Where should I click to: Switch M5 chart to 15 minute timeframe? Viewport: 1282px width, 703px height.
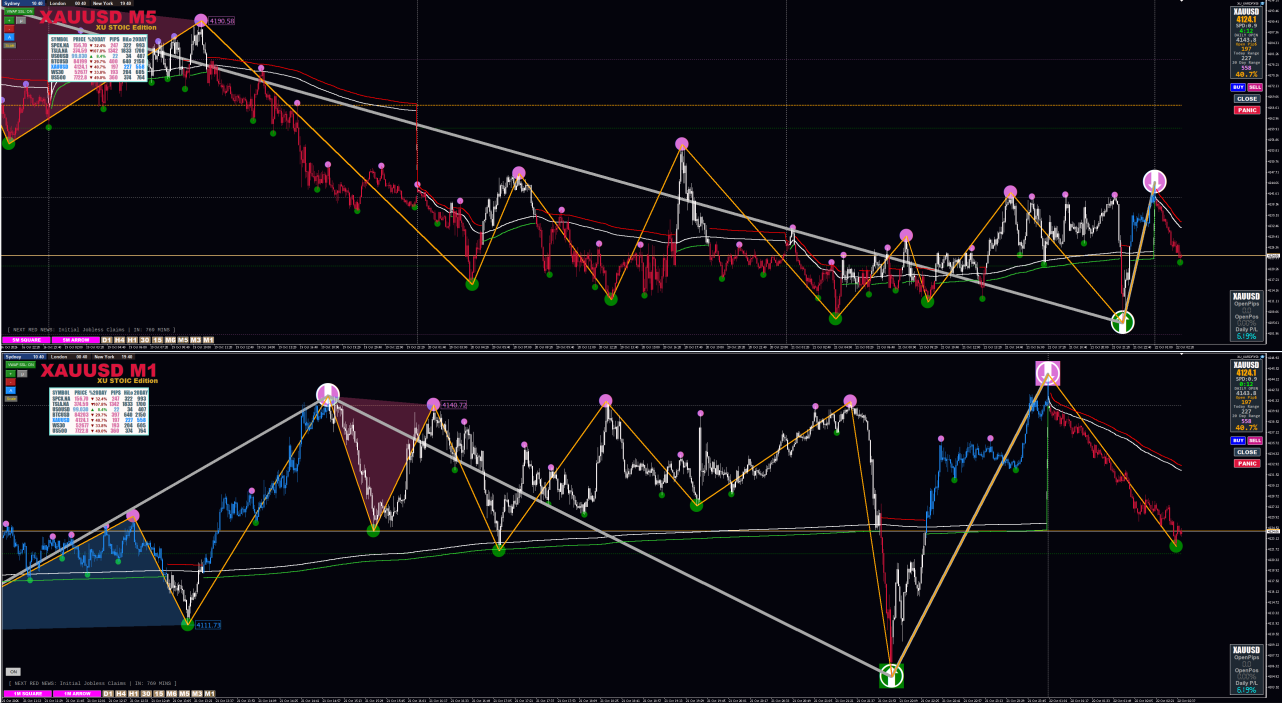[x=158, y=340]
